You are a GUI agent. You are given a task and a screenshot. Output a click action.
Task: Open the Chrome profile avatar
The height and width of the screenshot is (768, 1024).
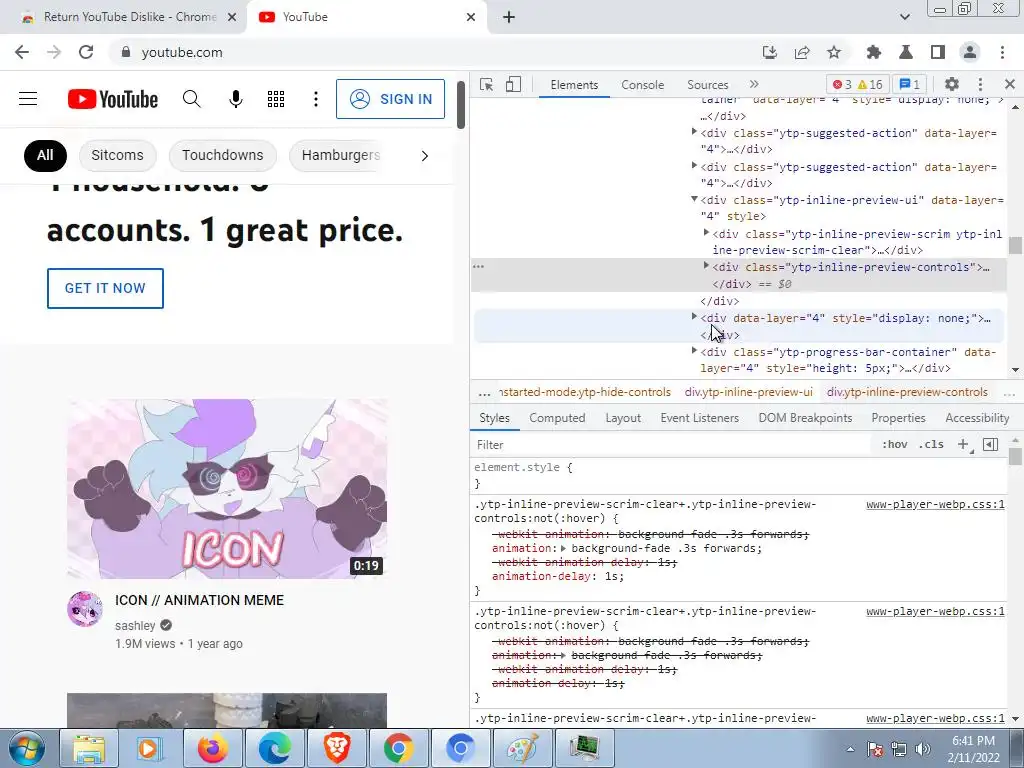[970, 52]
